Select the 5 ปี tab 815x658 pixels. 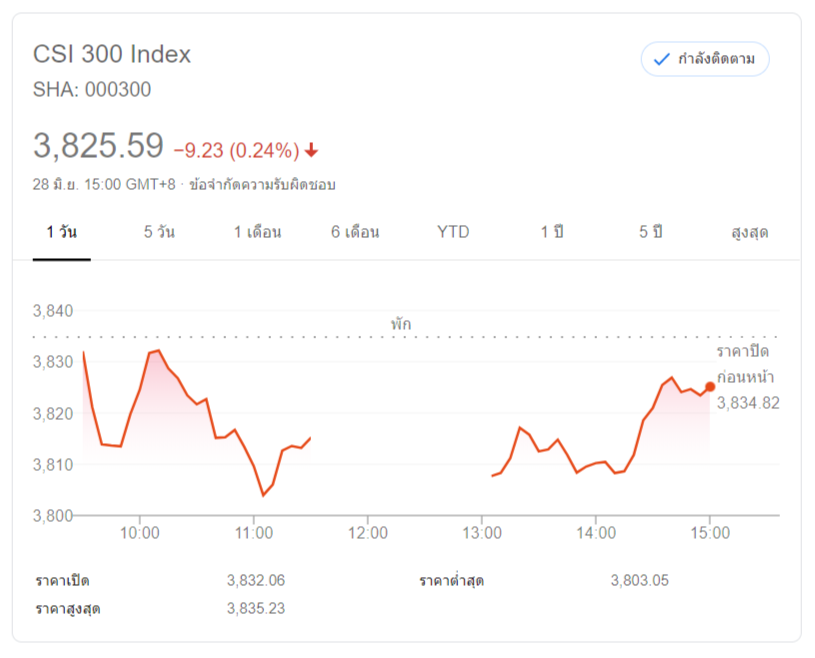tap(650, 232)
